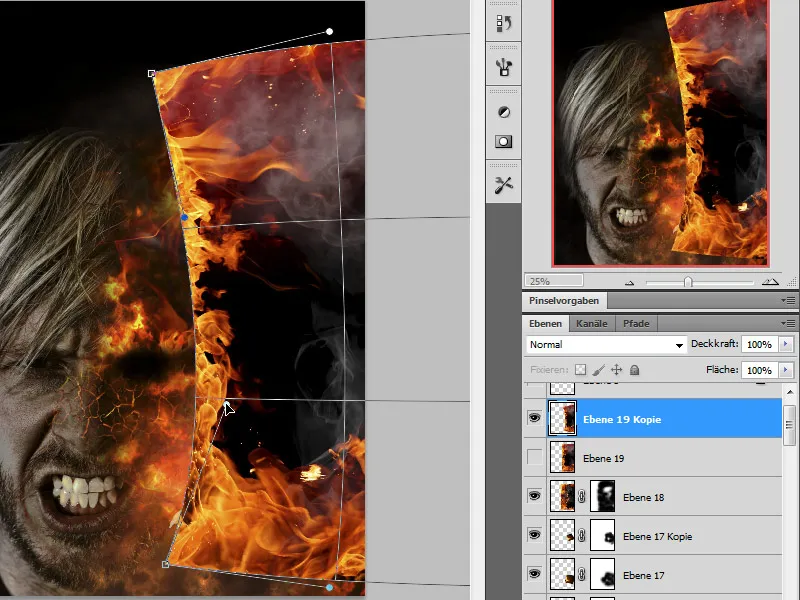Click the Deckkraft 100% value field
Image resolution: width=800 pixels, height=600 pixels.
coord(759,344)
